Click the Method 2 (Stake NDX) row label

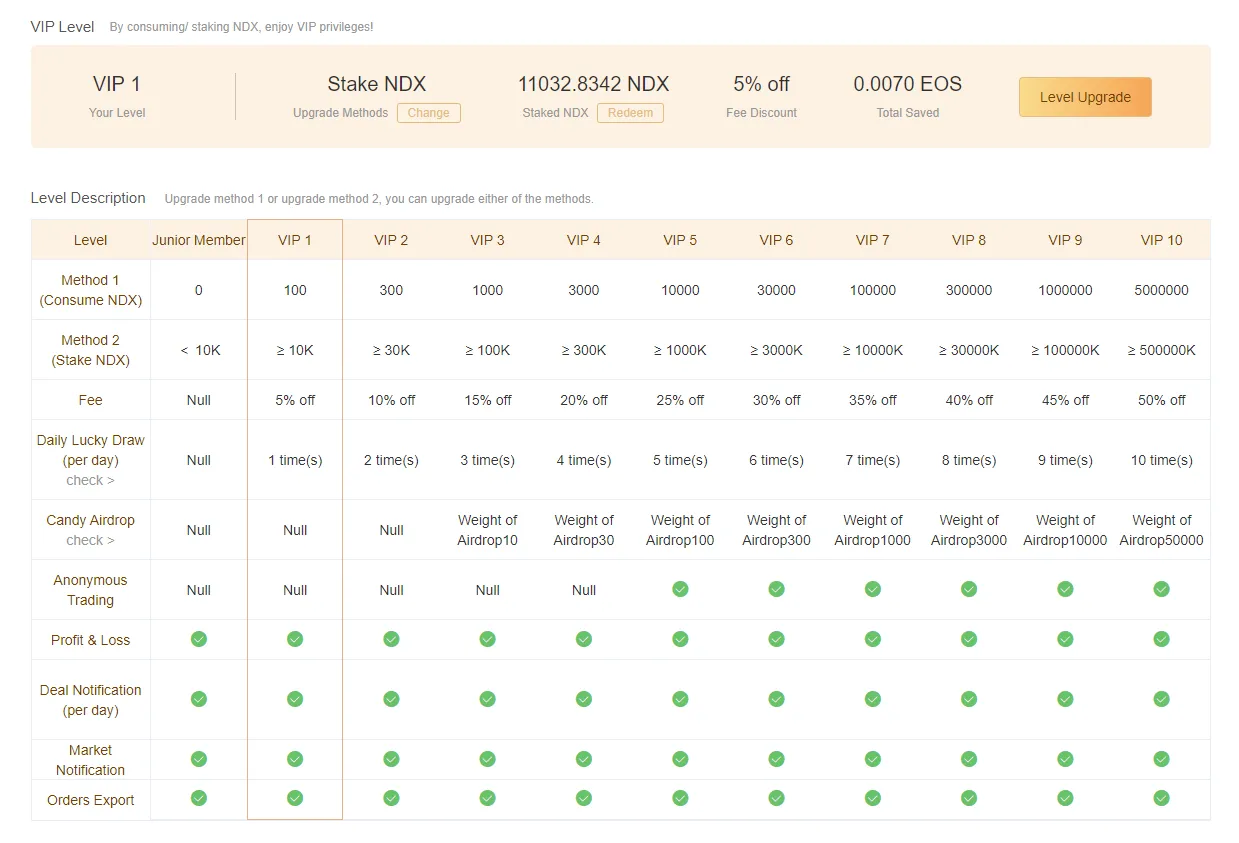coord(91,350)
